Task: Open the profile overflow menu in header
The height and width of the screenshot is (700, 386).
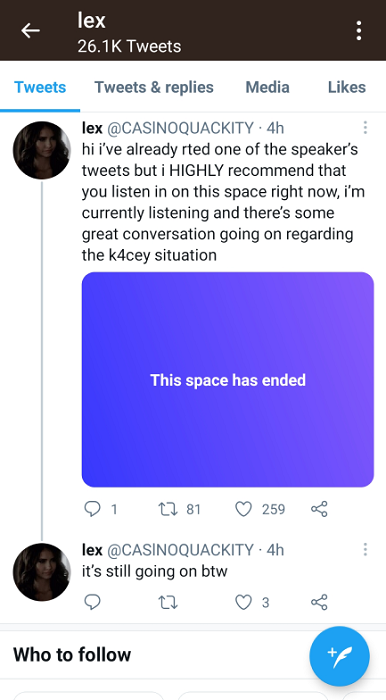Action: point(359,30)
